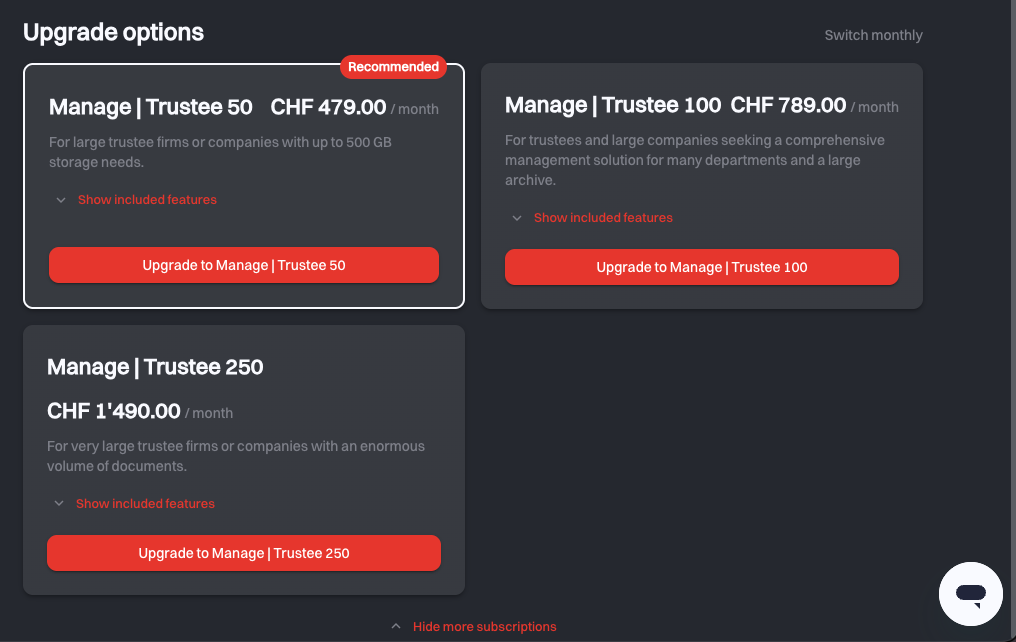Click the enormous volume of documents description
This screenshot has width=1016, height=642.
click(236, 456)
